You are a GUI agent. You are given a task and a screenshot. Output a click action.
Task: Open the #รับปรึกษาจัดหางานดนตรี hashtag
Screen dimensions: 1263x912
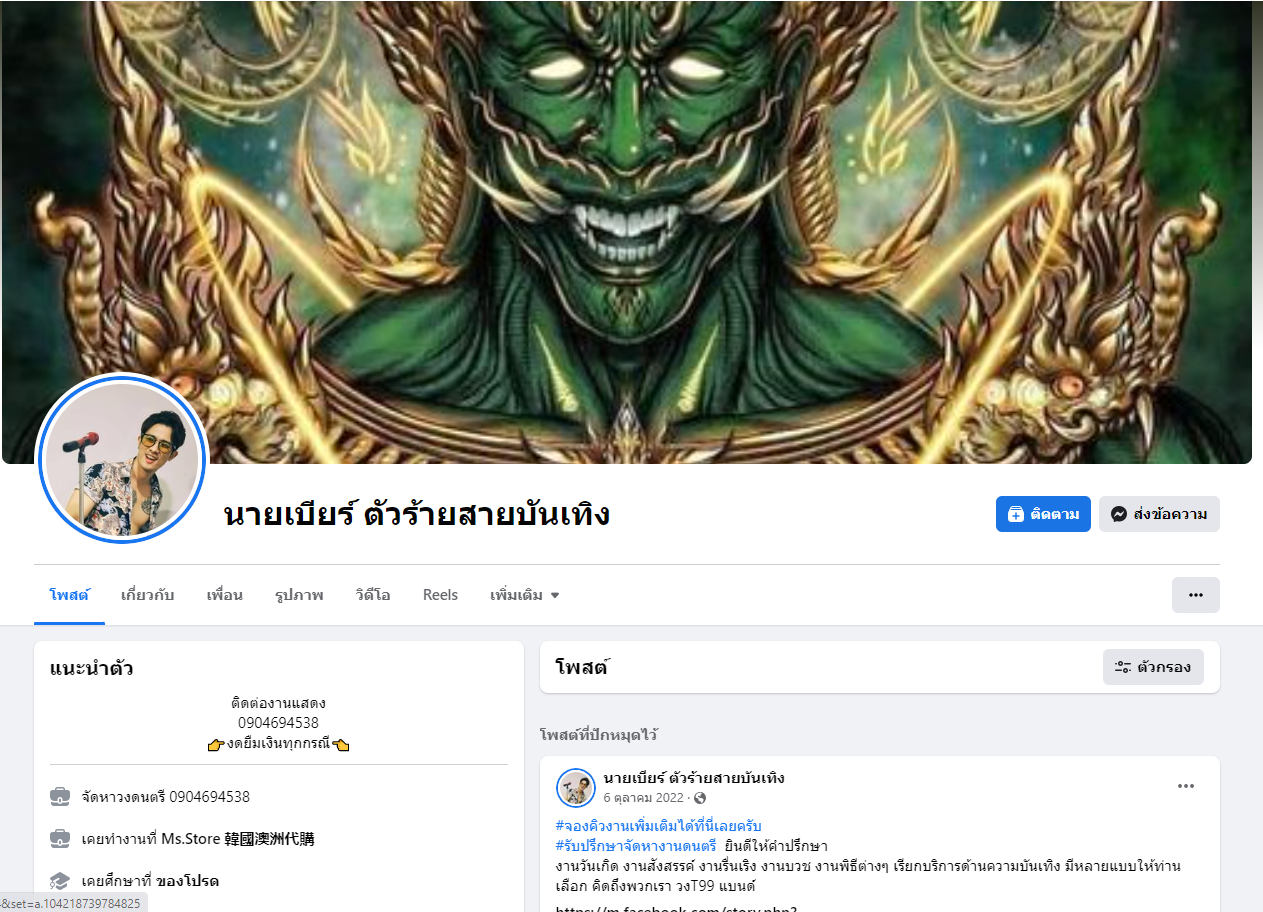tap(636, 846)
